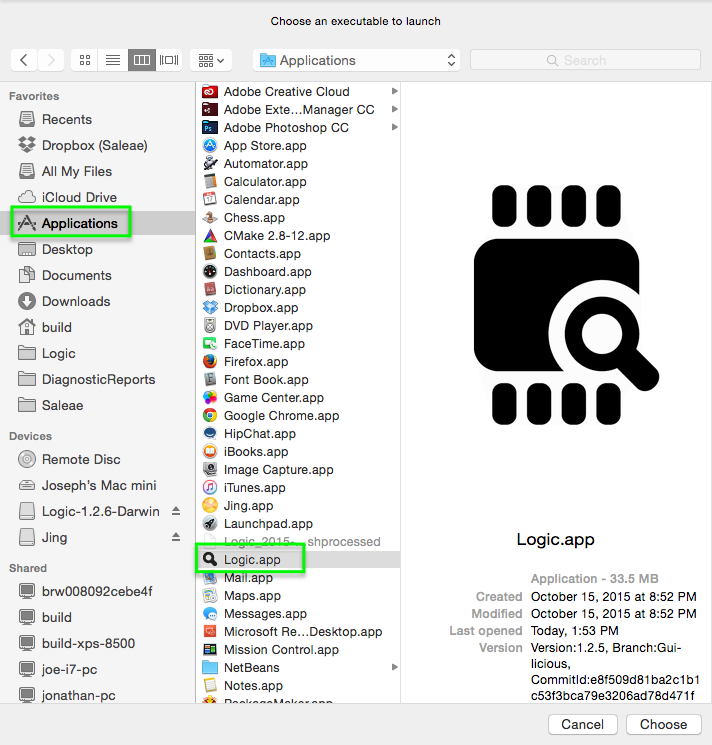Screen dimensions: 712x745
Task: Click the Dropbox.app icon in the list
Action: (x=210, y=308)
